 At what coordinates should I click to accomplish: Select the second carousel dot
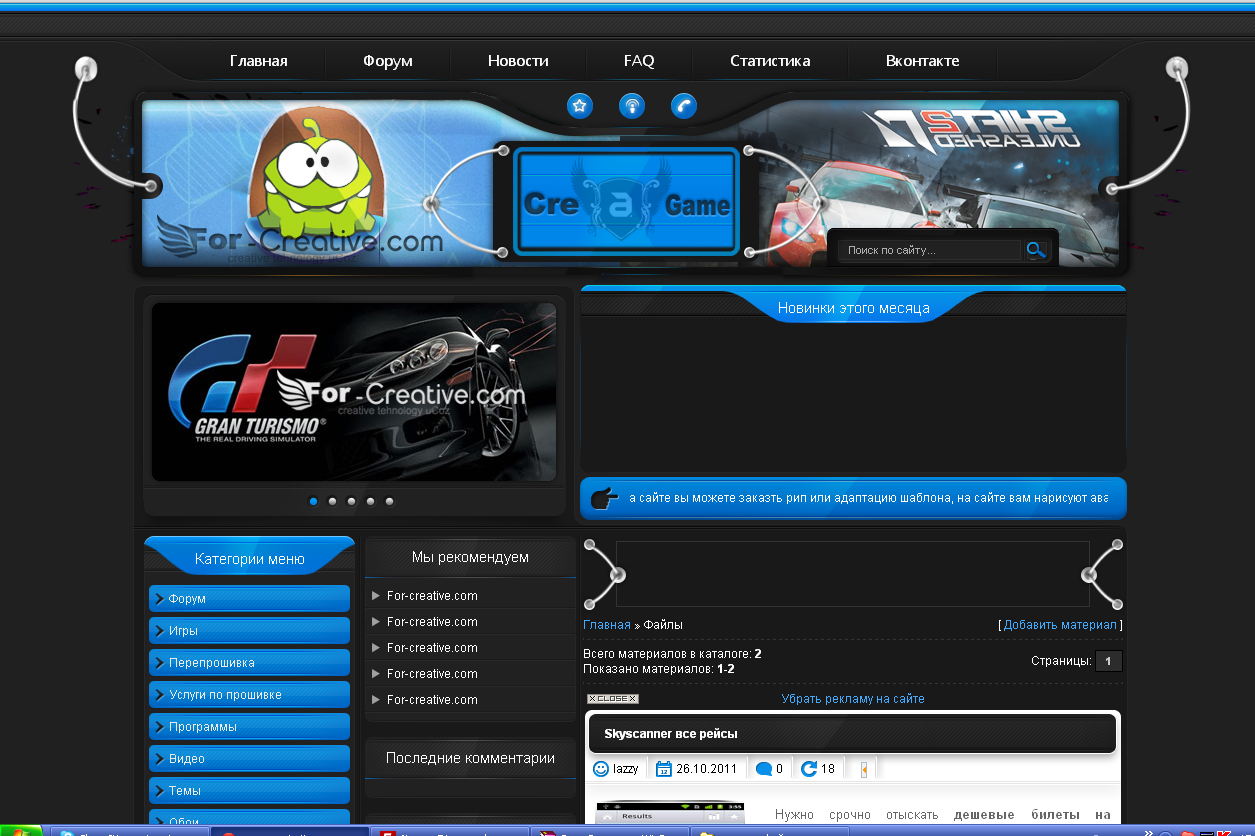pyautogui.click(x=333, y=501)
